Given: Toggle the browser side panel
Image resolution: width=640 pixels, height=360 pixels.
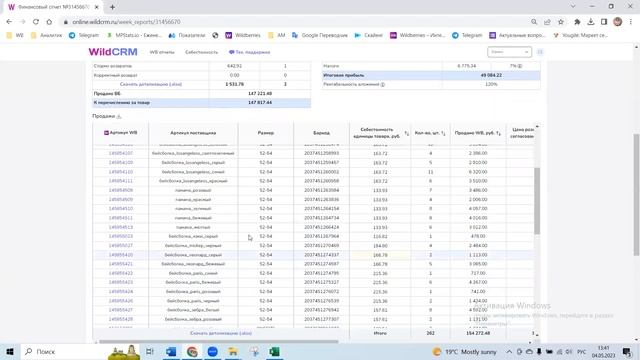Looking at the screenshot, I should click(x=604, y=22).
